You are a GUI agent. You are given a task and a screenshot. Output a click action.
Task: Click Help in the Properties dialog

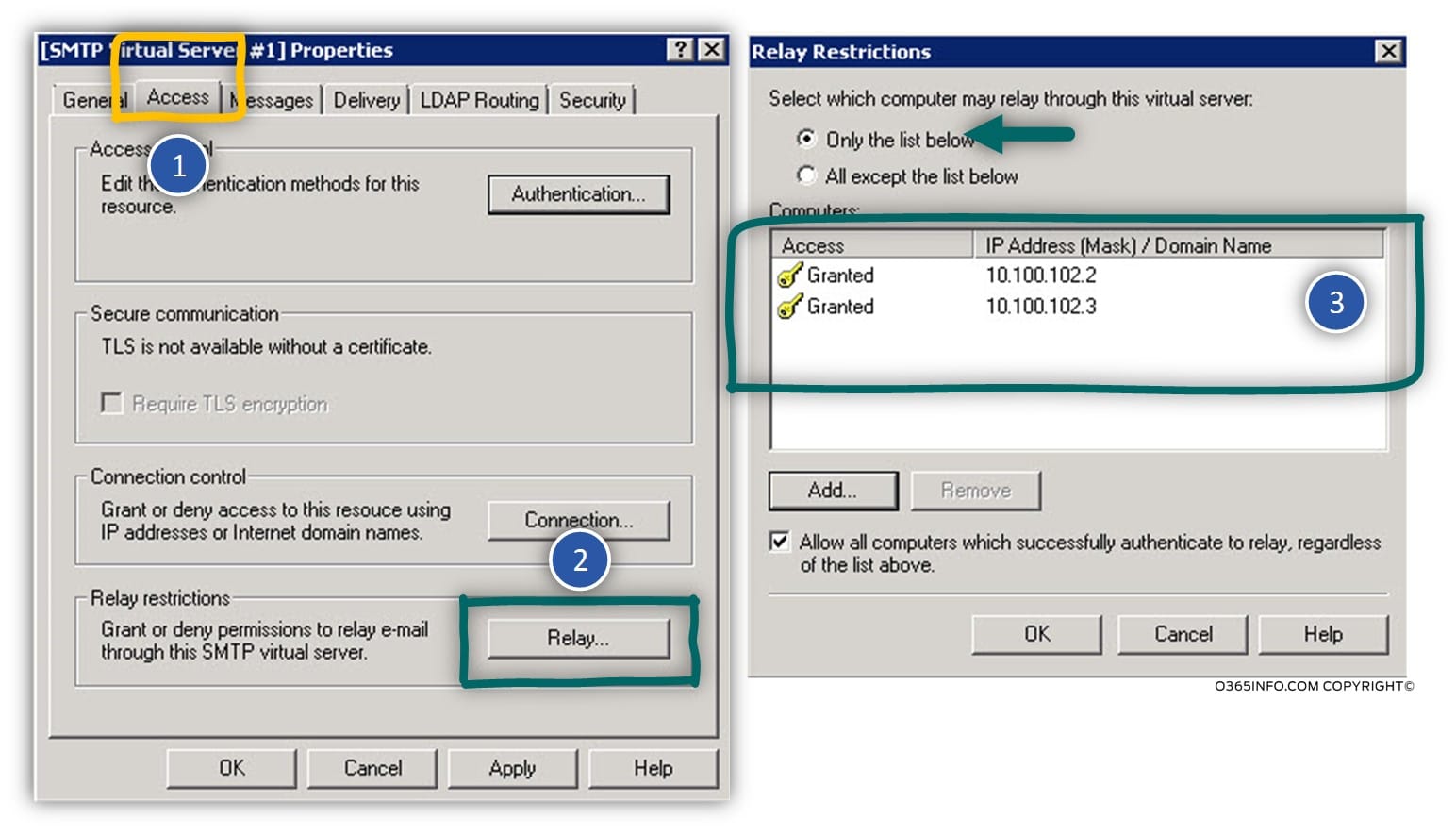(x=653, y=768)
